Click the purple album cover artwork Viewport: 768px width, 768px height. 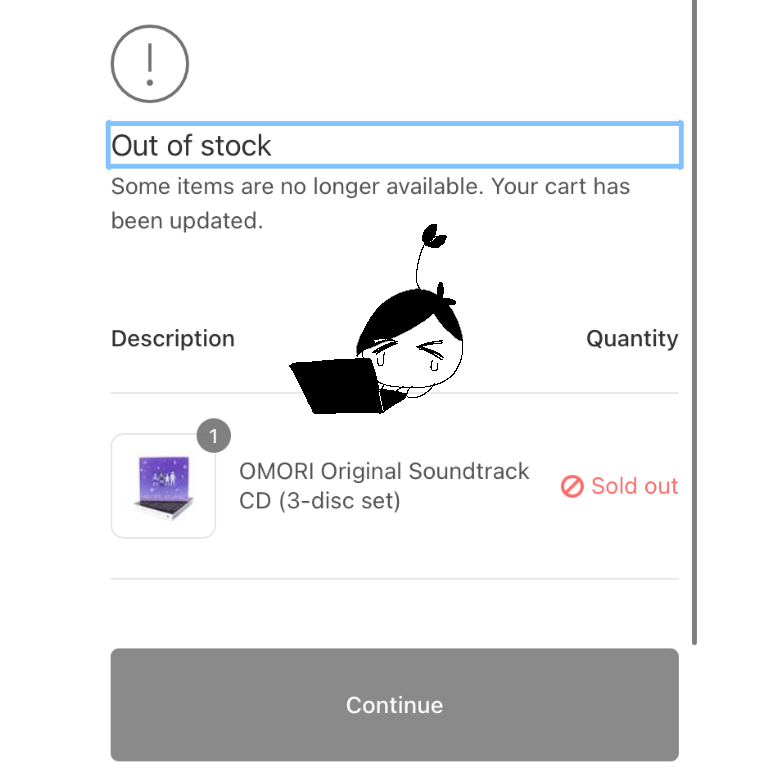click(x=162, y=478)
